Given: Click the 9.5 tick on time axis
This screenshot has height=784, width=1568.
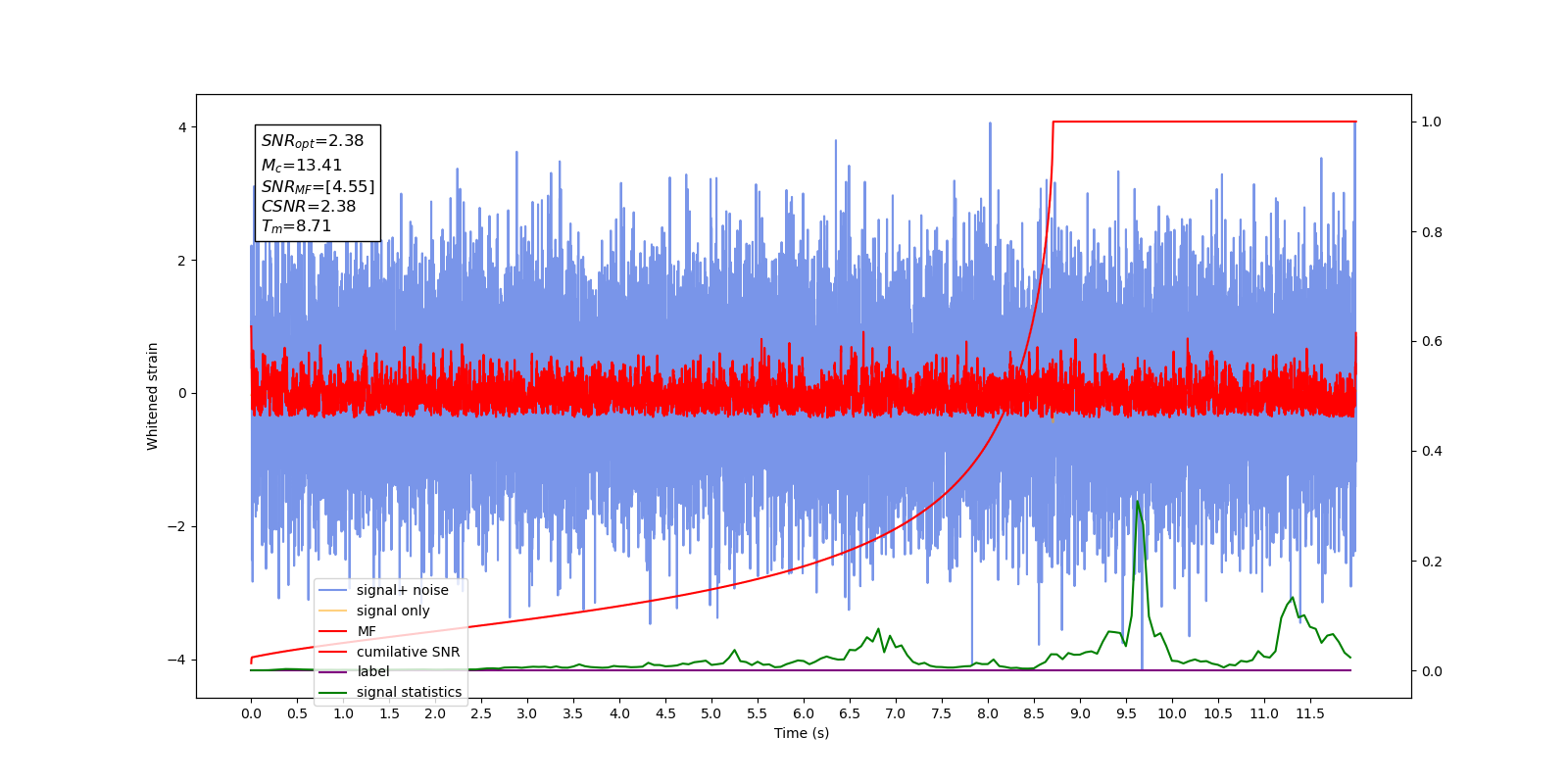Looking at the screenshot, I should pos(1126,713).
